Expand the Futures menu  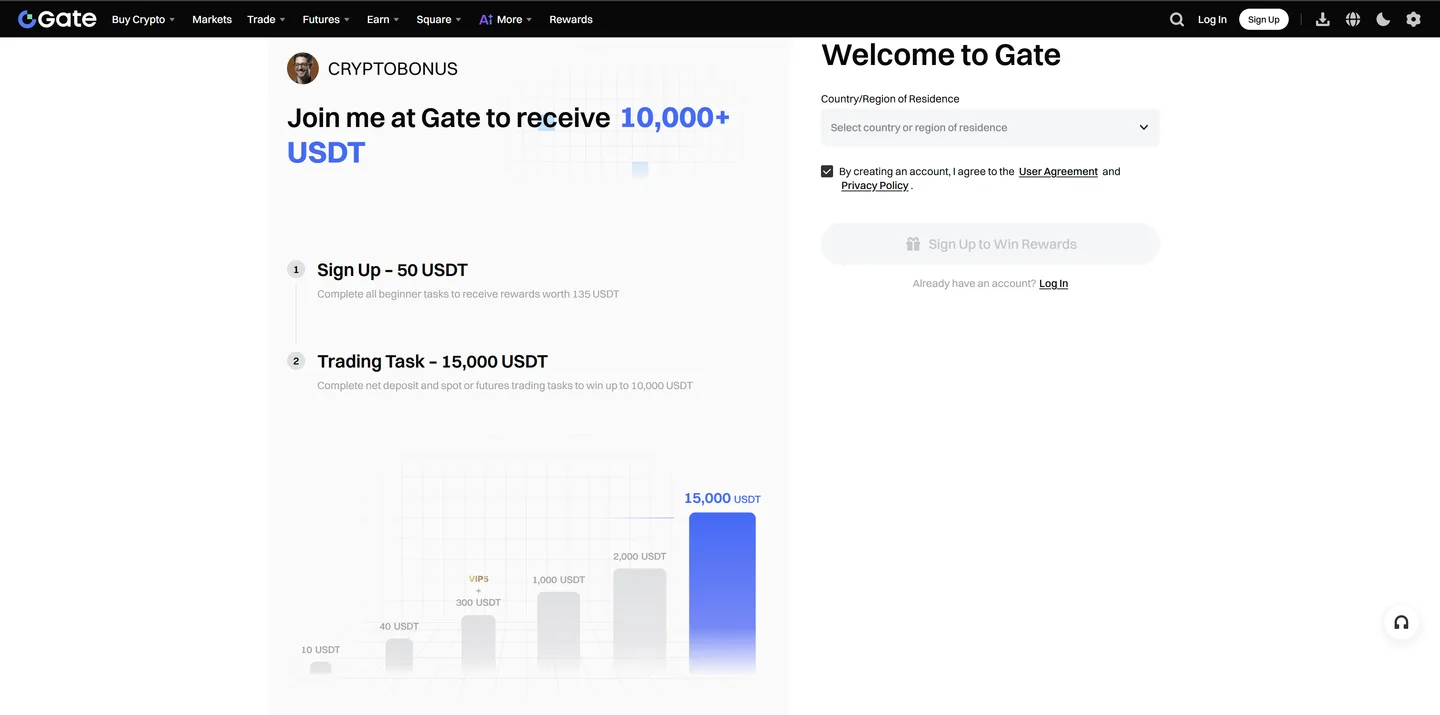tap(326, 19)
